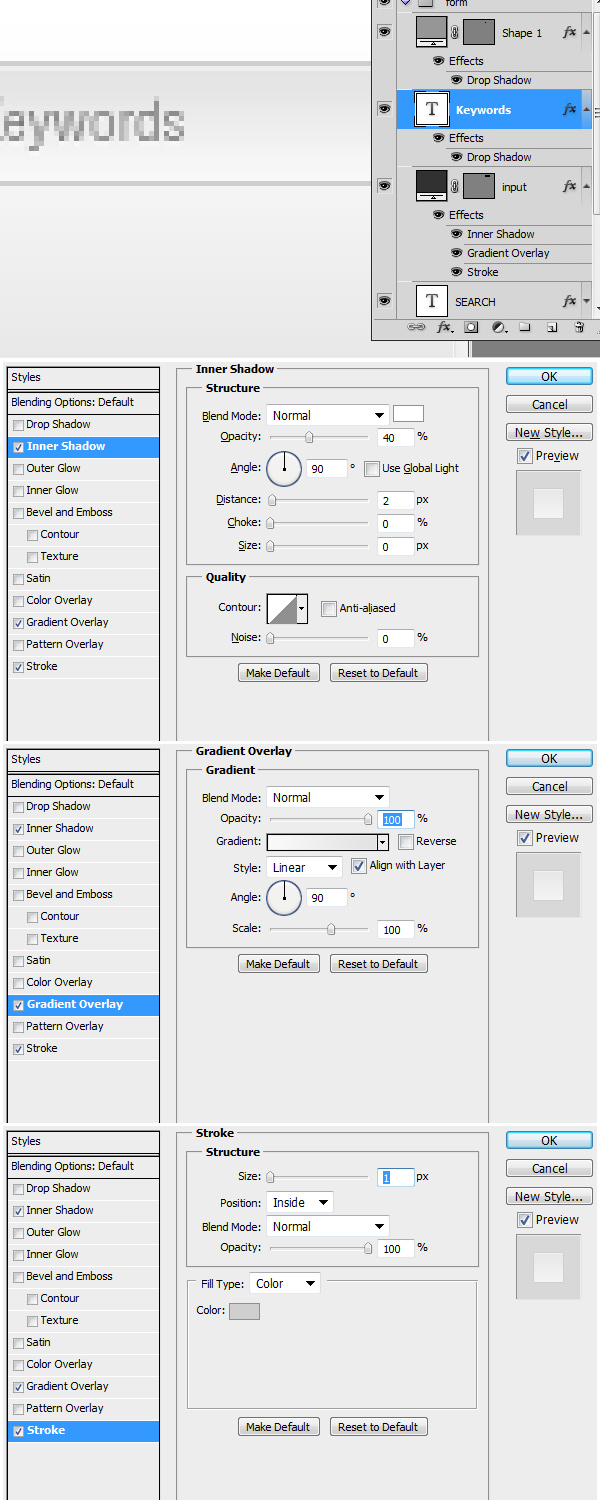
Task: Check the Reverse gradient checkbox
Action: (x=406, y=842)
